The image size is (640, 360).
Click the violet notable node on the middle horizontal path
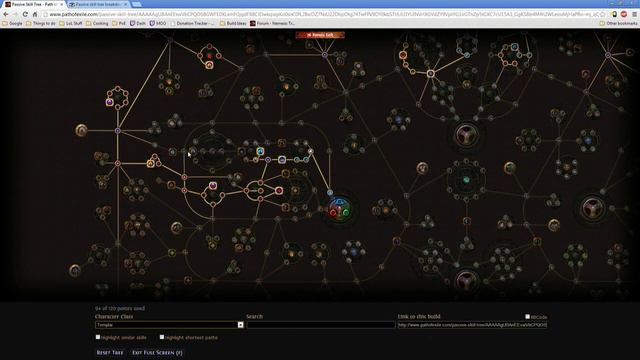tap(282, 160)
